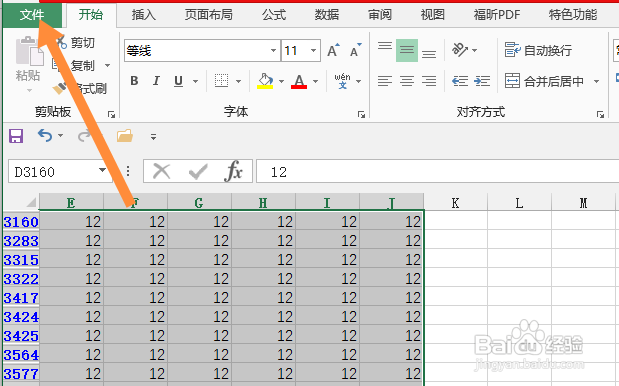
Task: Click 自动换行 wrap text button
Action: click(x=538, y=50)
